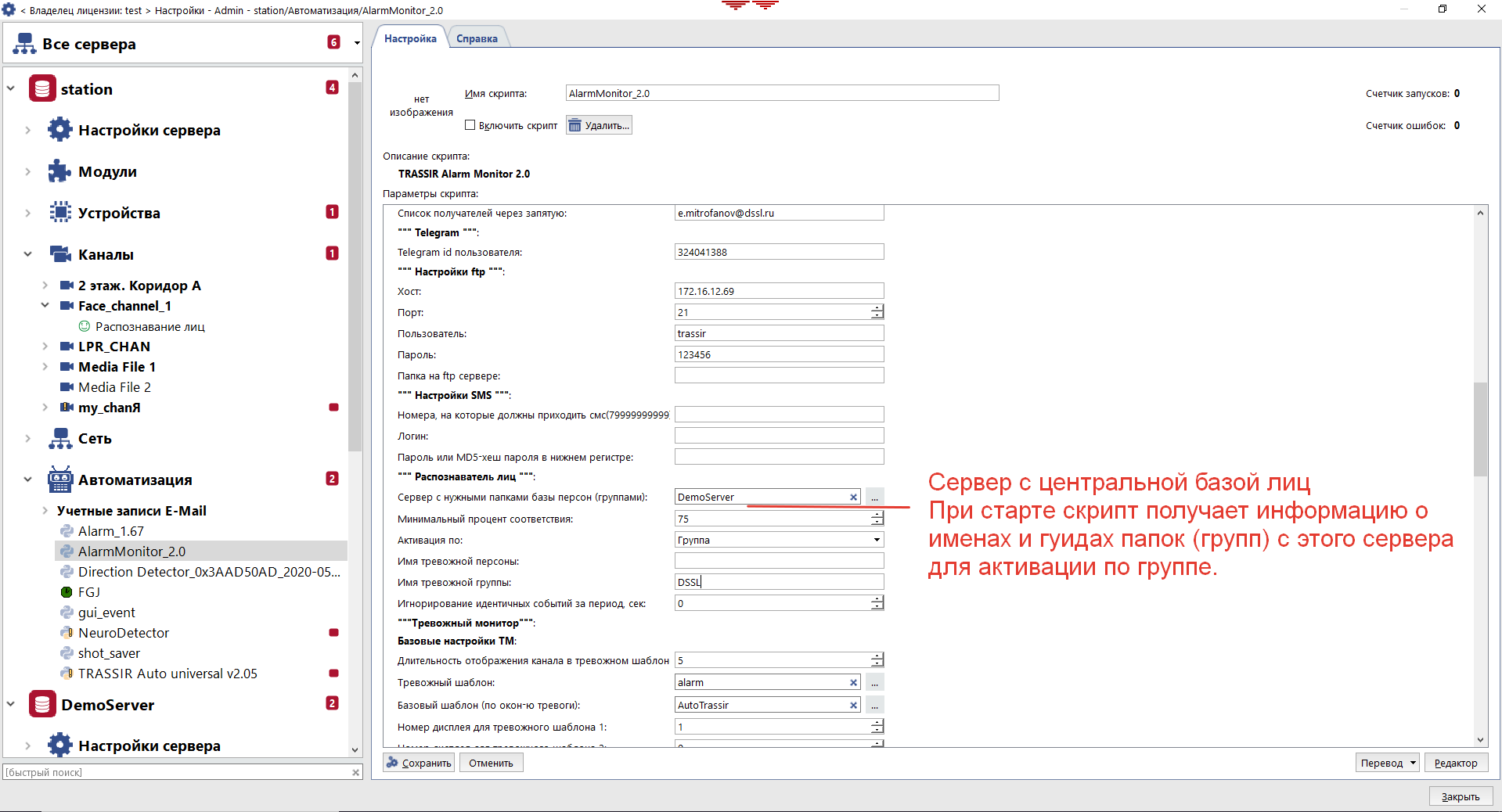Increase the ftp port 21 stepper

coord(877,308)
